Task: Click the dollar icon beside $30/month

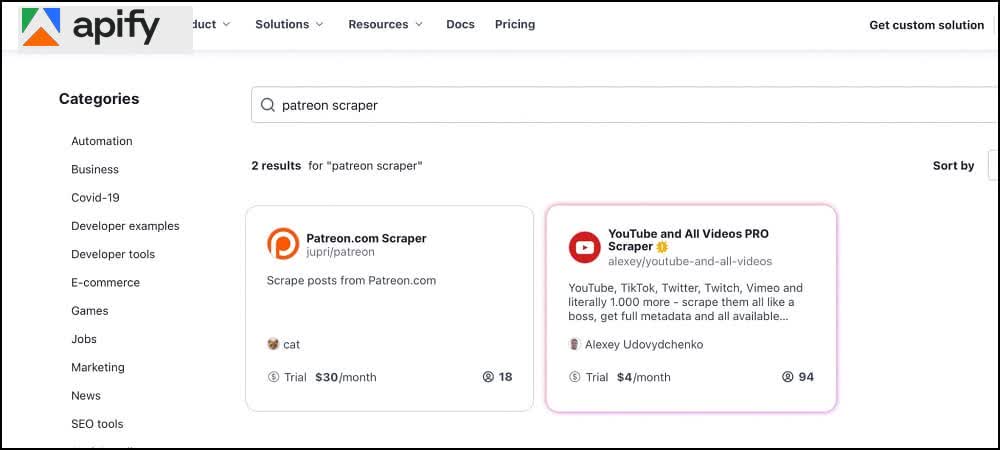Action: (274, 377)
